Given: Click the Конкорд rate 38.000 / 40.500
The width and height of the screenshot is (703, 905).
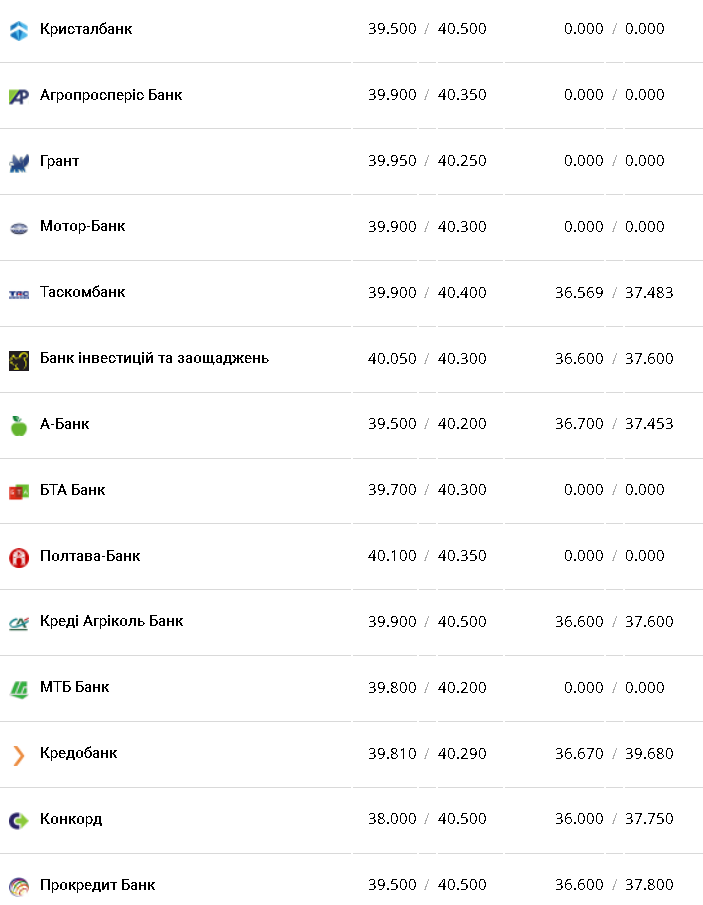Looking at the screenshot, I should 427,819.
